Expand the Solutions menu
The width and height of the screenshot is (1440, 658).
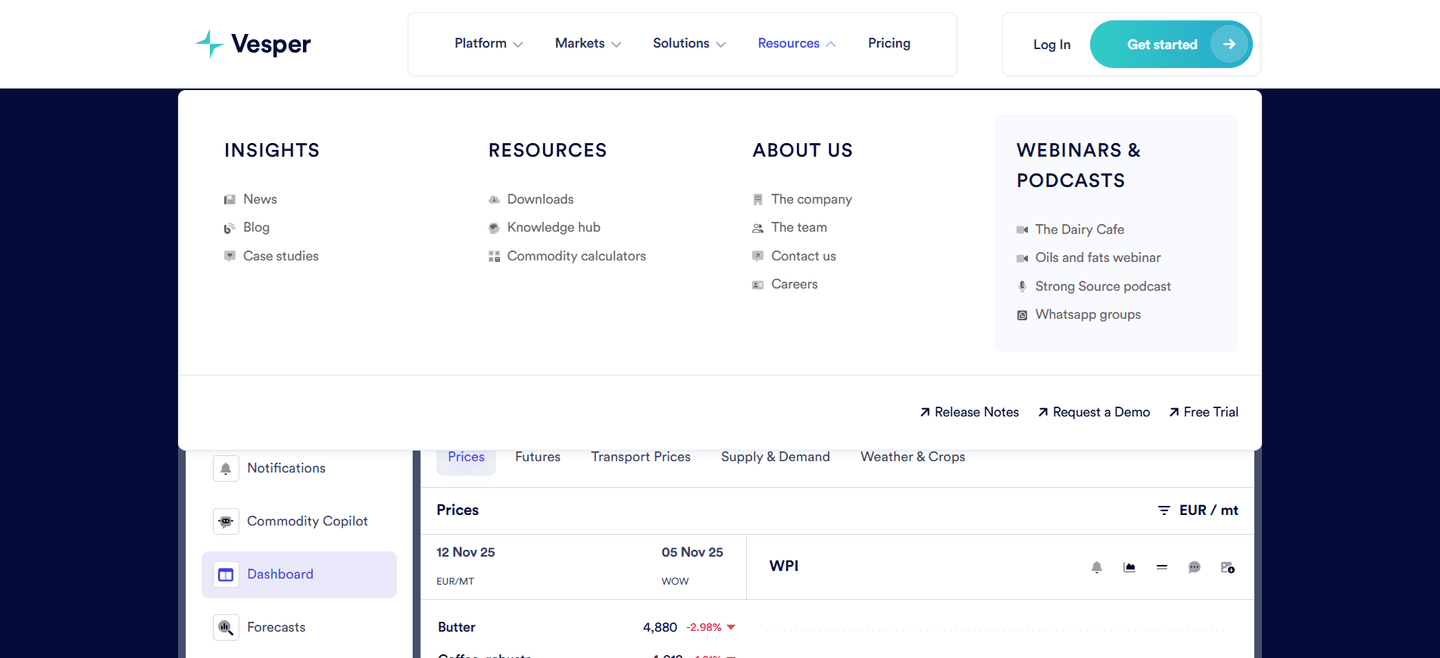(x=689, y=44)
